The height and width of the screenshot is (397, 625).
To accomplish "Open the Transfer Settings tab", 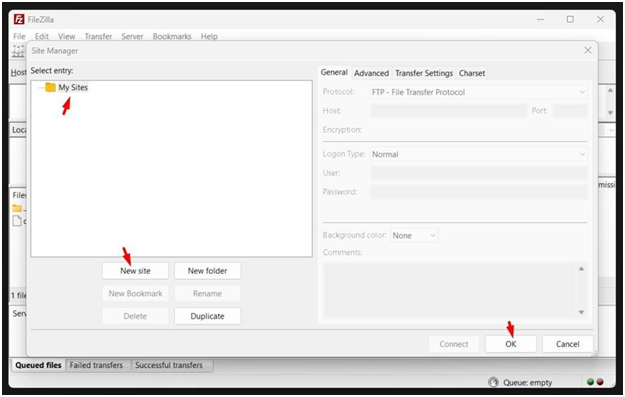I will pos(424,73).
